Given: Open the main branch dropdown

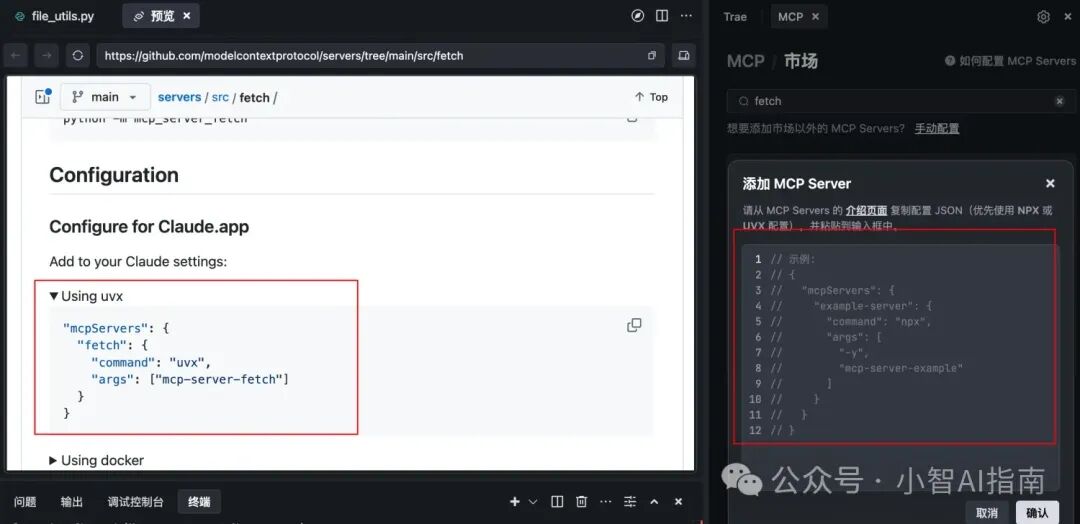Looking at the screenshot, I should coord(105,97).
